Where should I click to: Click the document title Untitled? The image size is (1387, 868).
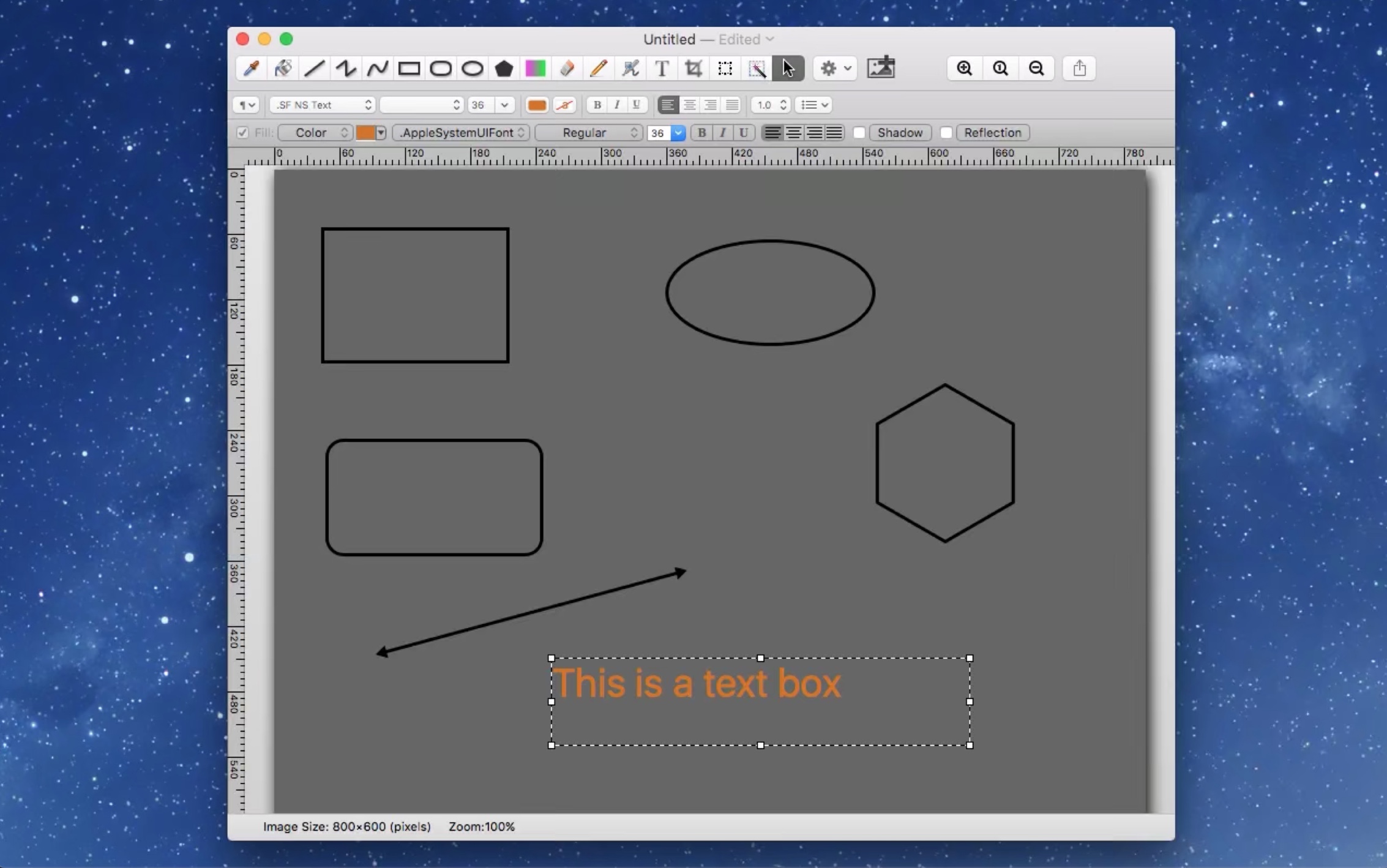[x=669, y=39]
